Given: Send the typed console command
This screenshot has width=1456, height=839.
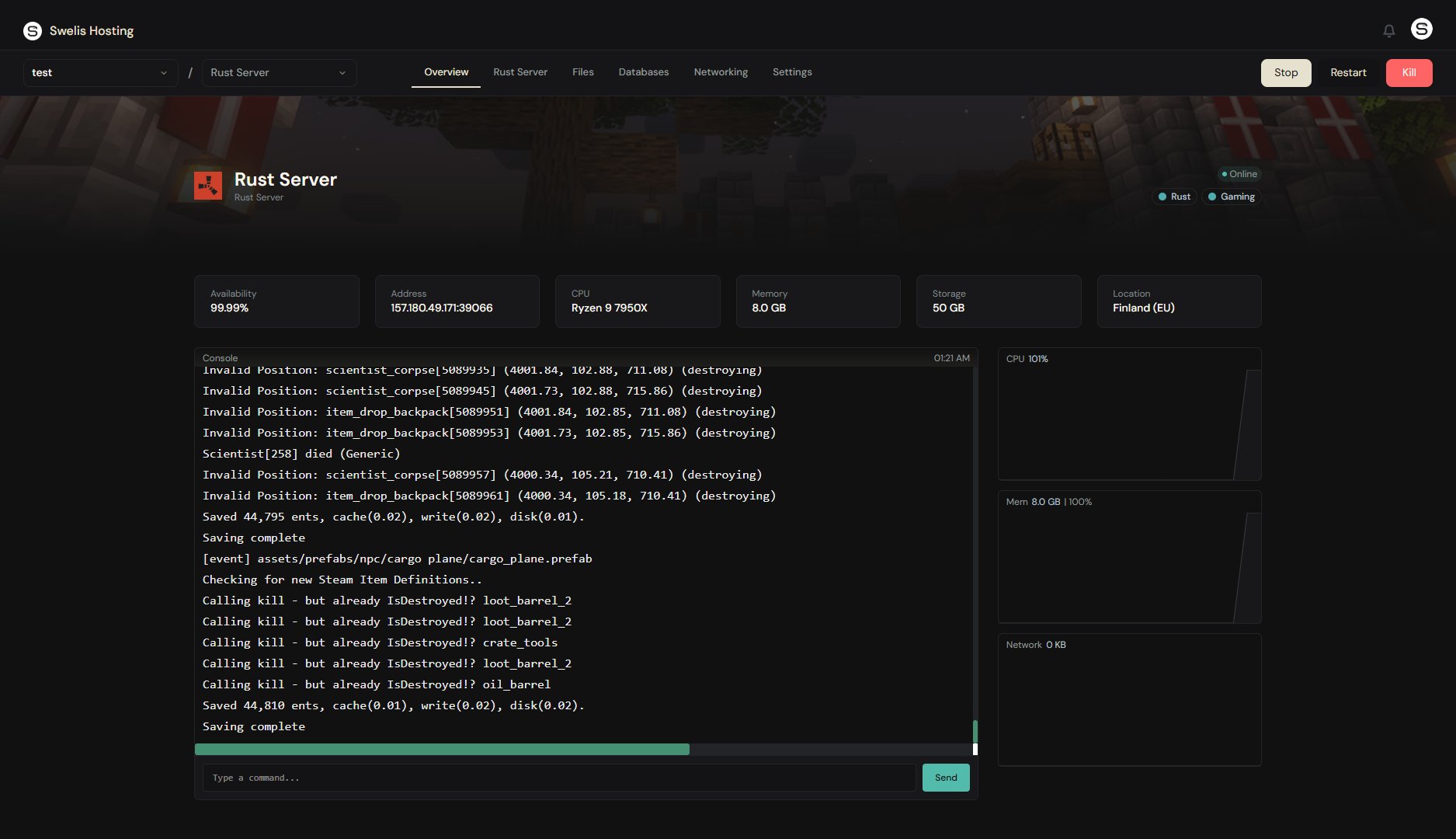Looking at the screenshot, I should (945, 777).
